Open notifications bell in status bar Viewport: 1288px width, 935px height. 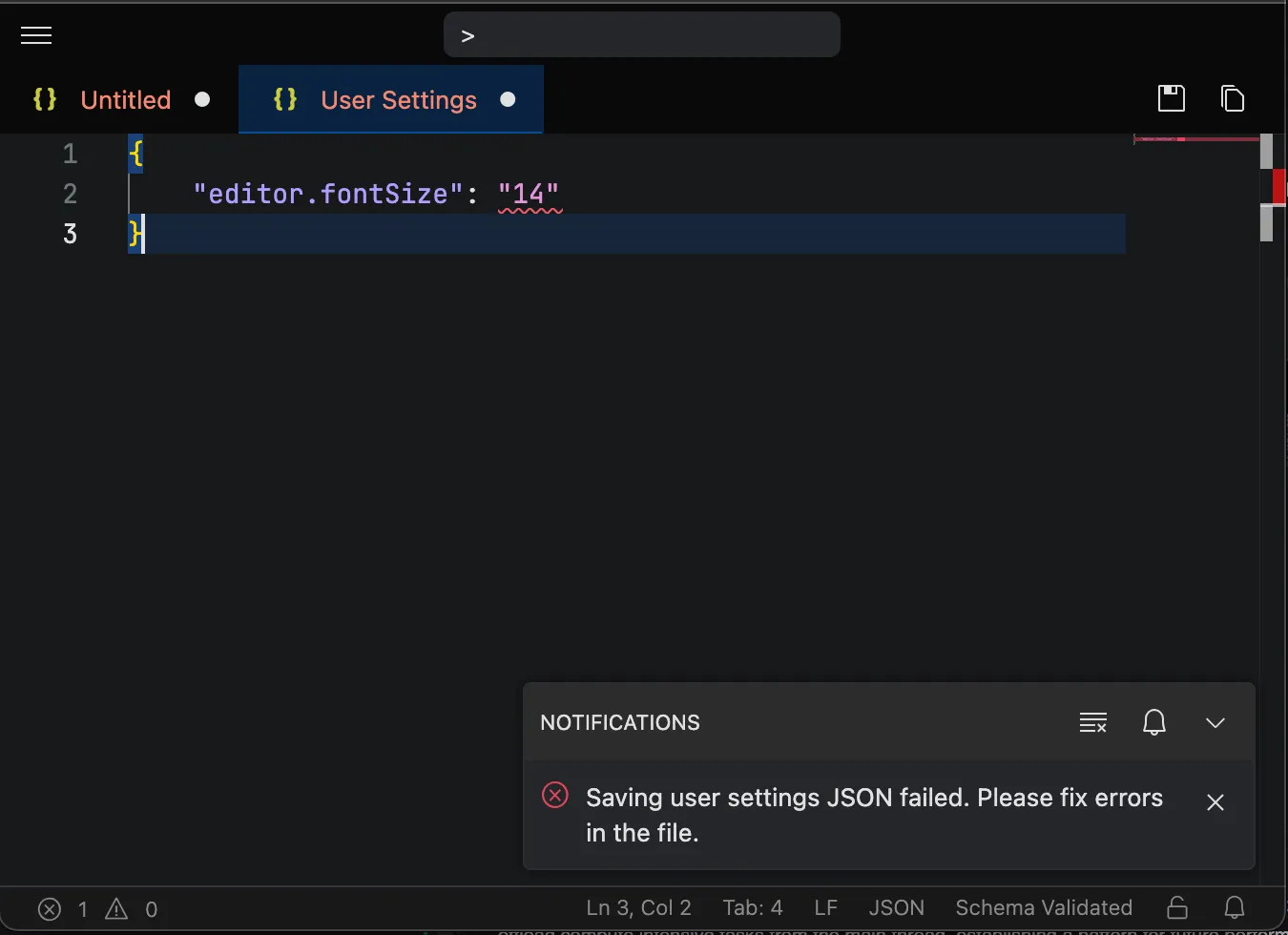coord(1234,907)
